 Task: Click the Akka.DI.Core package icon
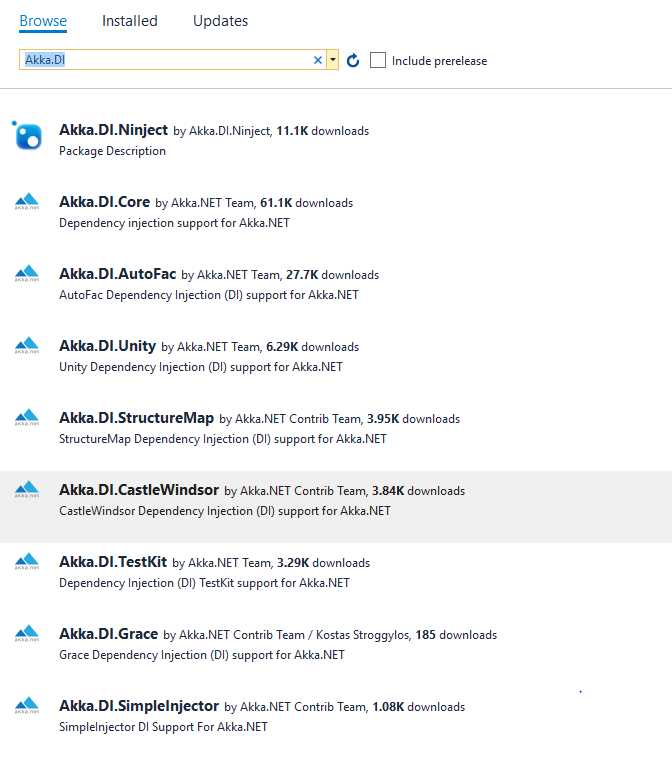click(27, 201)
